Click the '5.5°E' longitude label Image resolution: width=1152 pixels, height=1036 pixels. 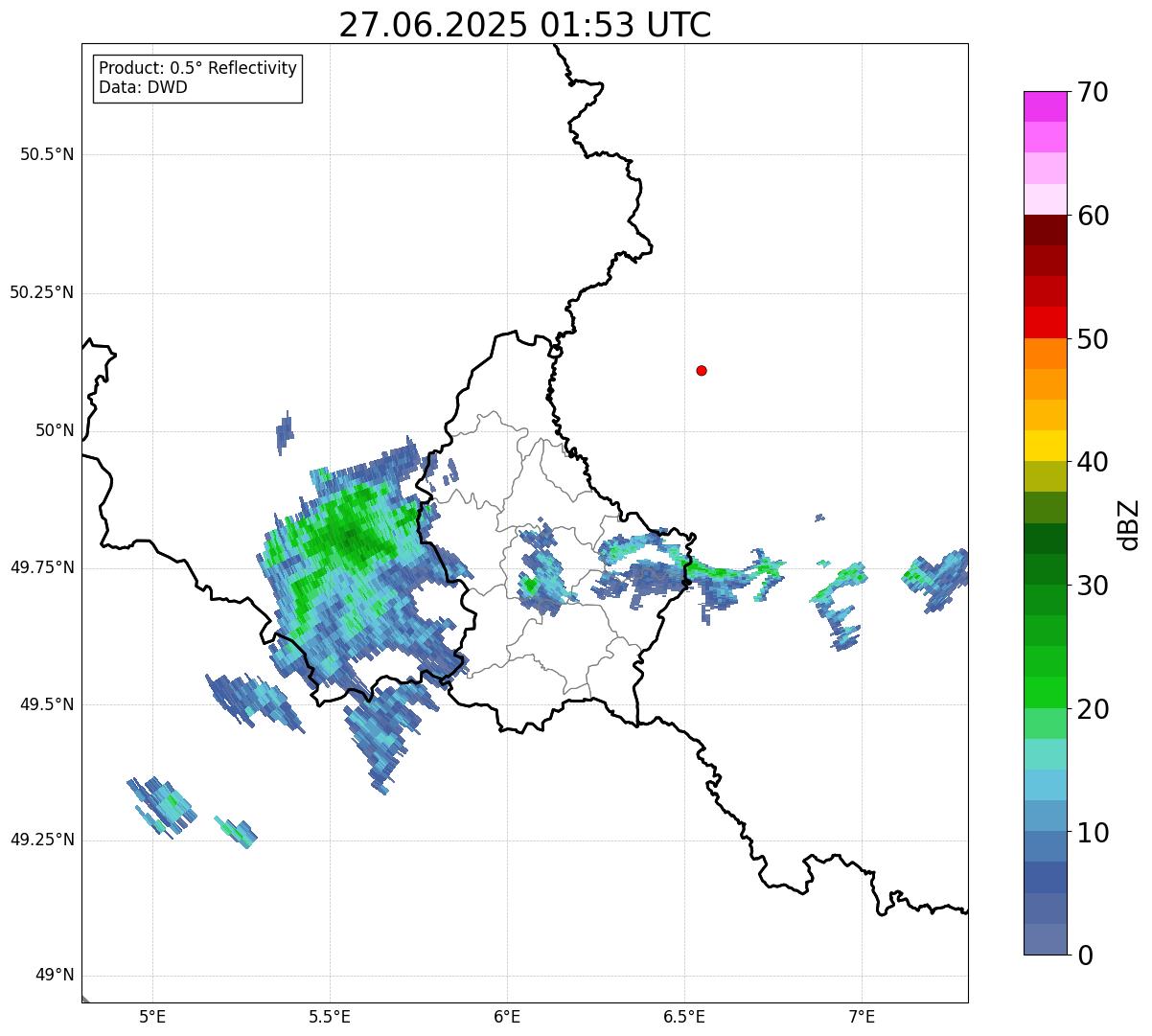pos(330,1016)
